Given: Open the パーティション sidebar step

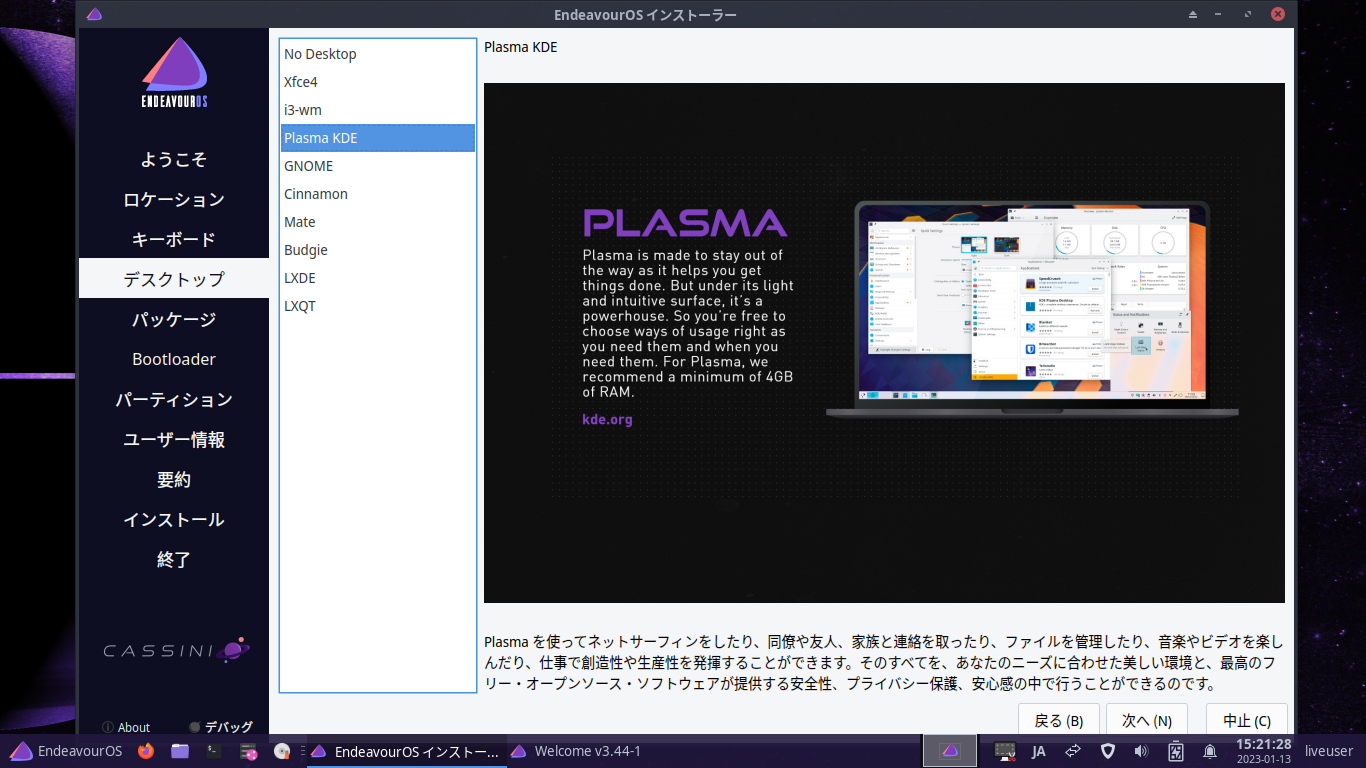Looking at the screenshot, I should (174, 399).
